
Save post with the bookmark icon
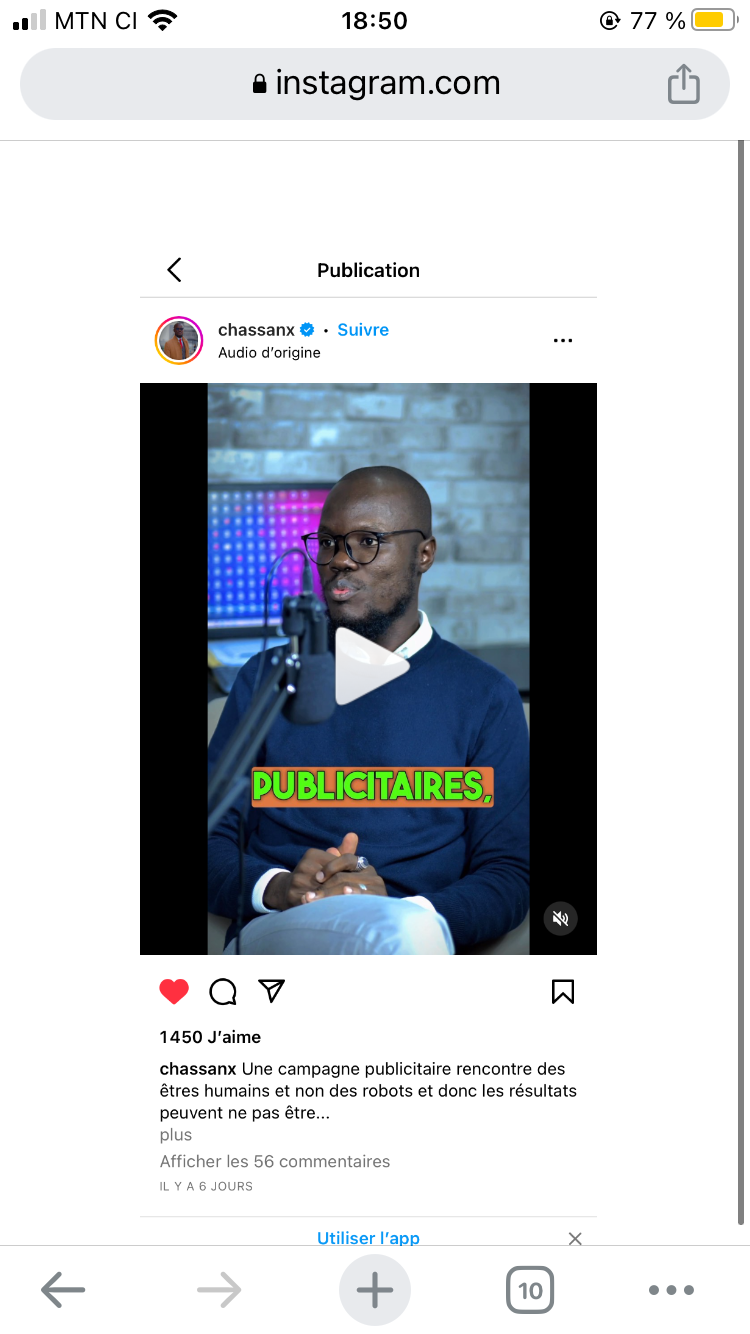pyautogui.click(x=563, y=991)
